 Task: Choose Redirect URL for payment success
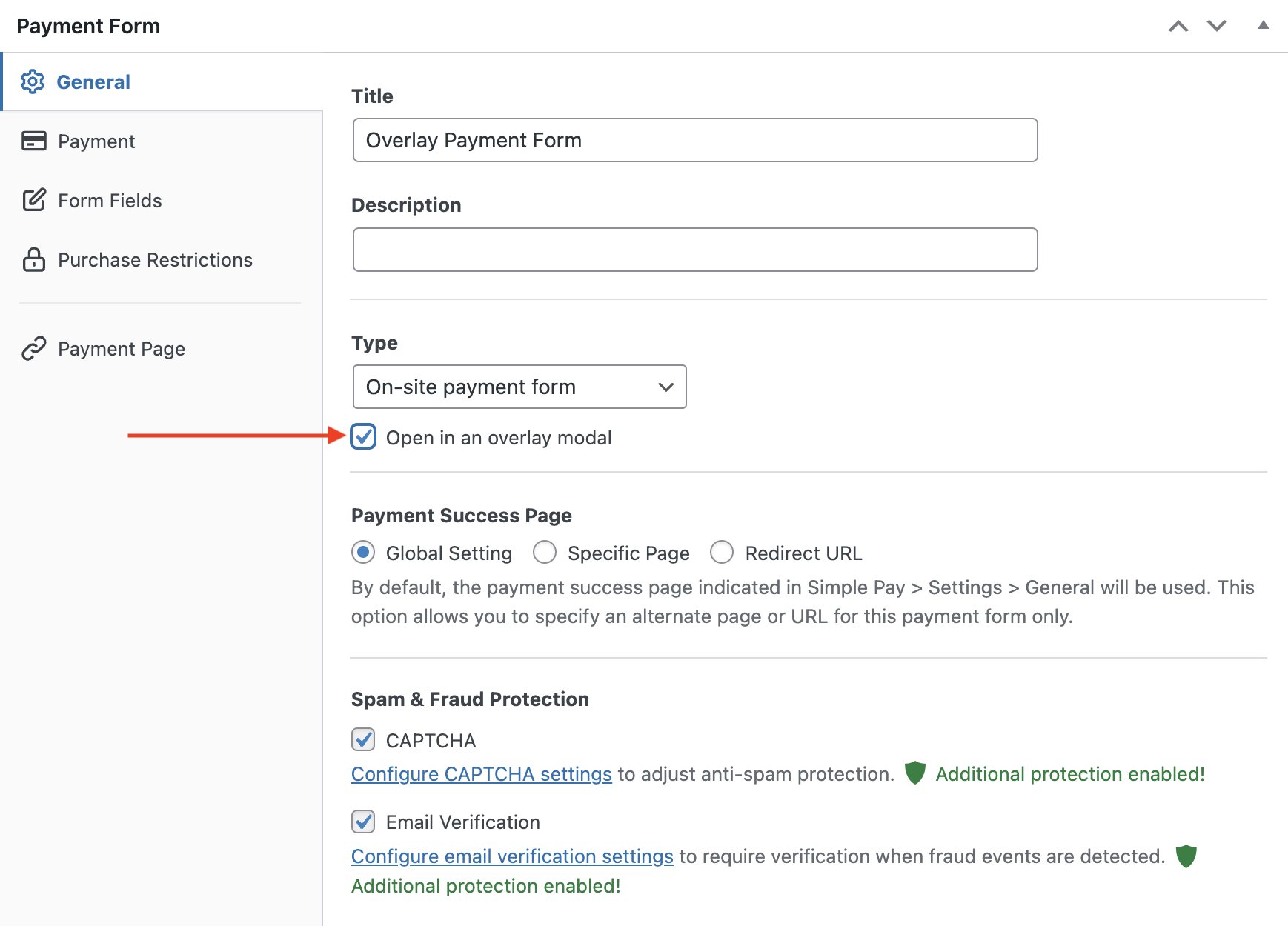pyautogui.click(x=722, y=553)
